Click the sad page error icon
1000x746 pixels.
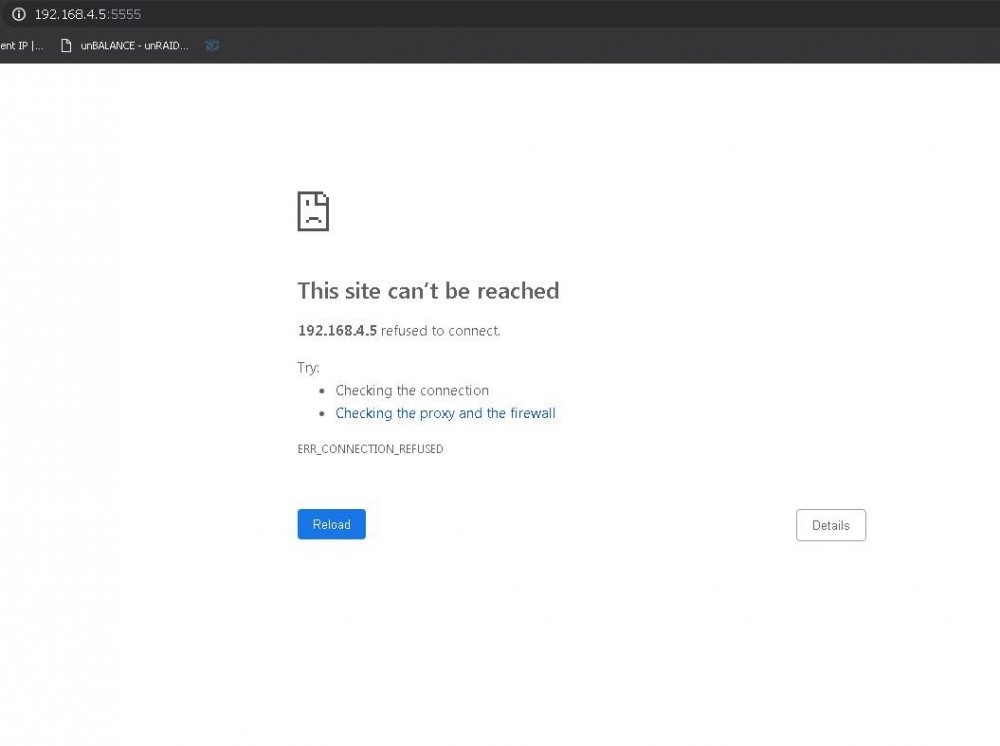click(313, 211)
